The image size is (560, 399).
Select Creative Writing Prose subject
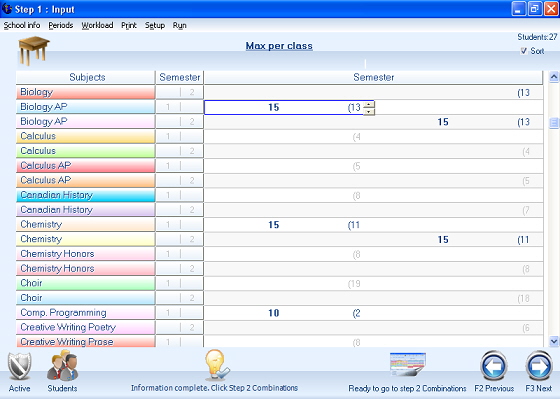[86, 341]
